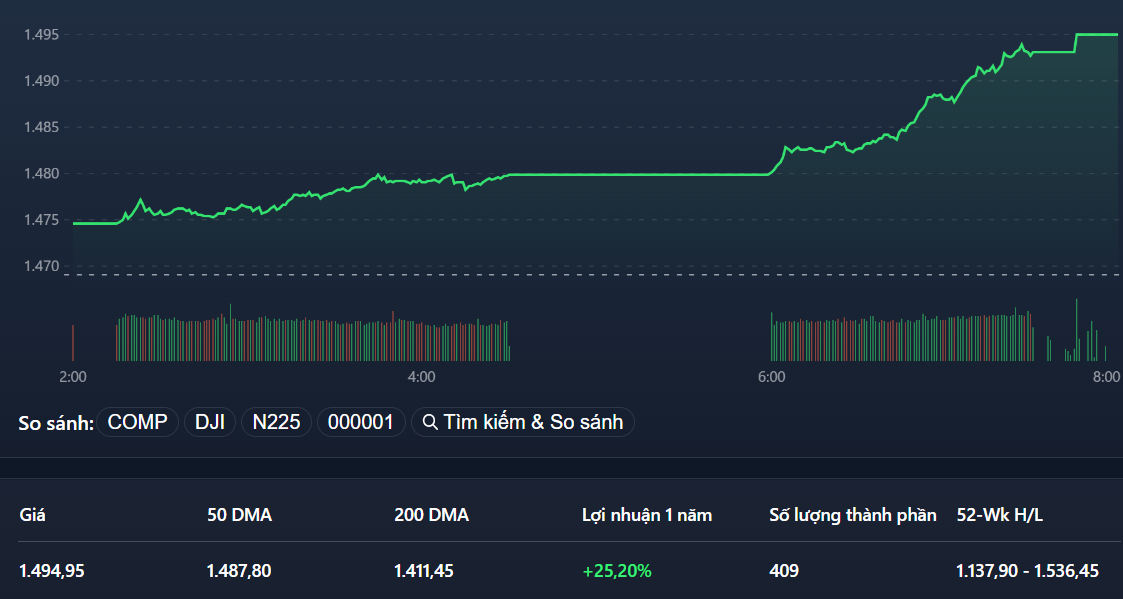
Task: Click the 200 DMA value 1.411,45
Action: 424,571
